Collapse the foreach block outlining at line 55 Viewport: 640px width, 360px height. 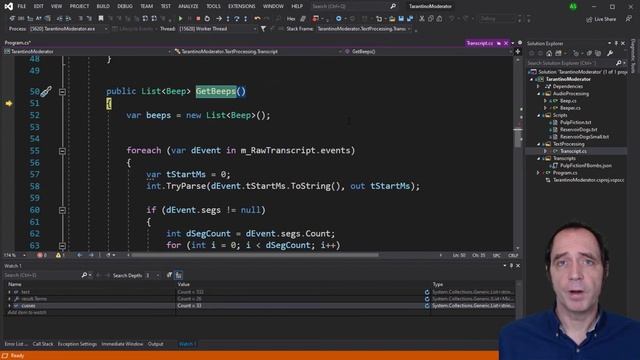tap(62, 151)
